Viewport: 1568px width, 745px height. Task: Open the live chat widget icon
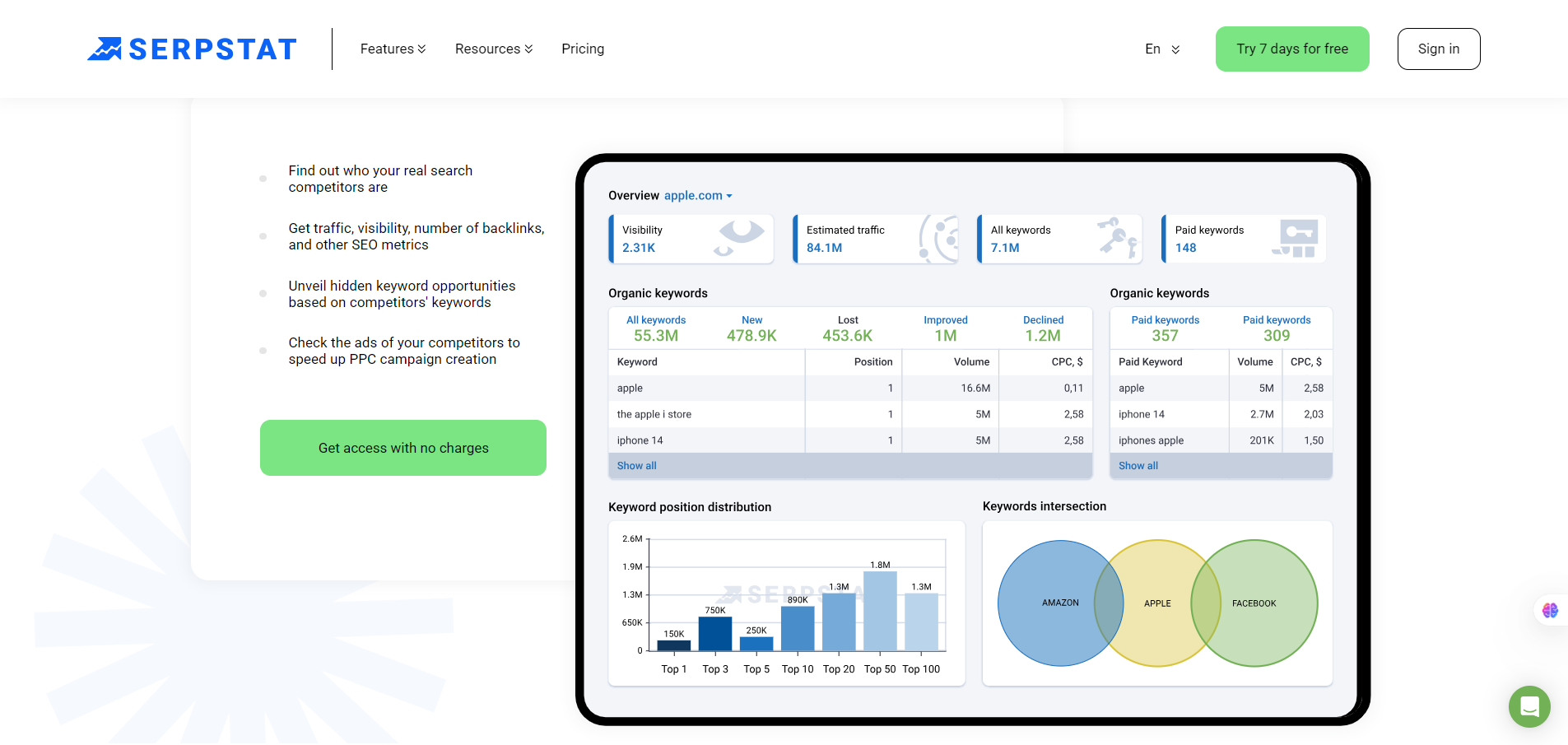1529,706
